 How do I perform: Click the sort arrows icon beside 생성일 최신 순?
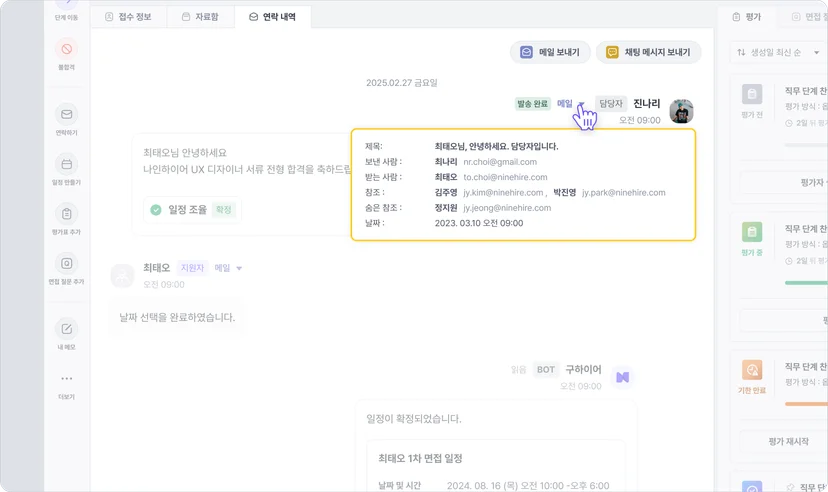pyautogui.click(x=741, y=52)
